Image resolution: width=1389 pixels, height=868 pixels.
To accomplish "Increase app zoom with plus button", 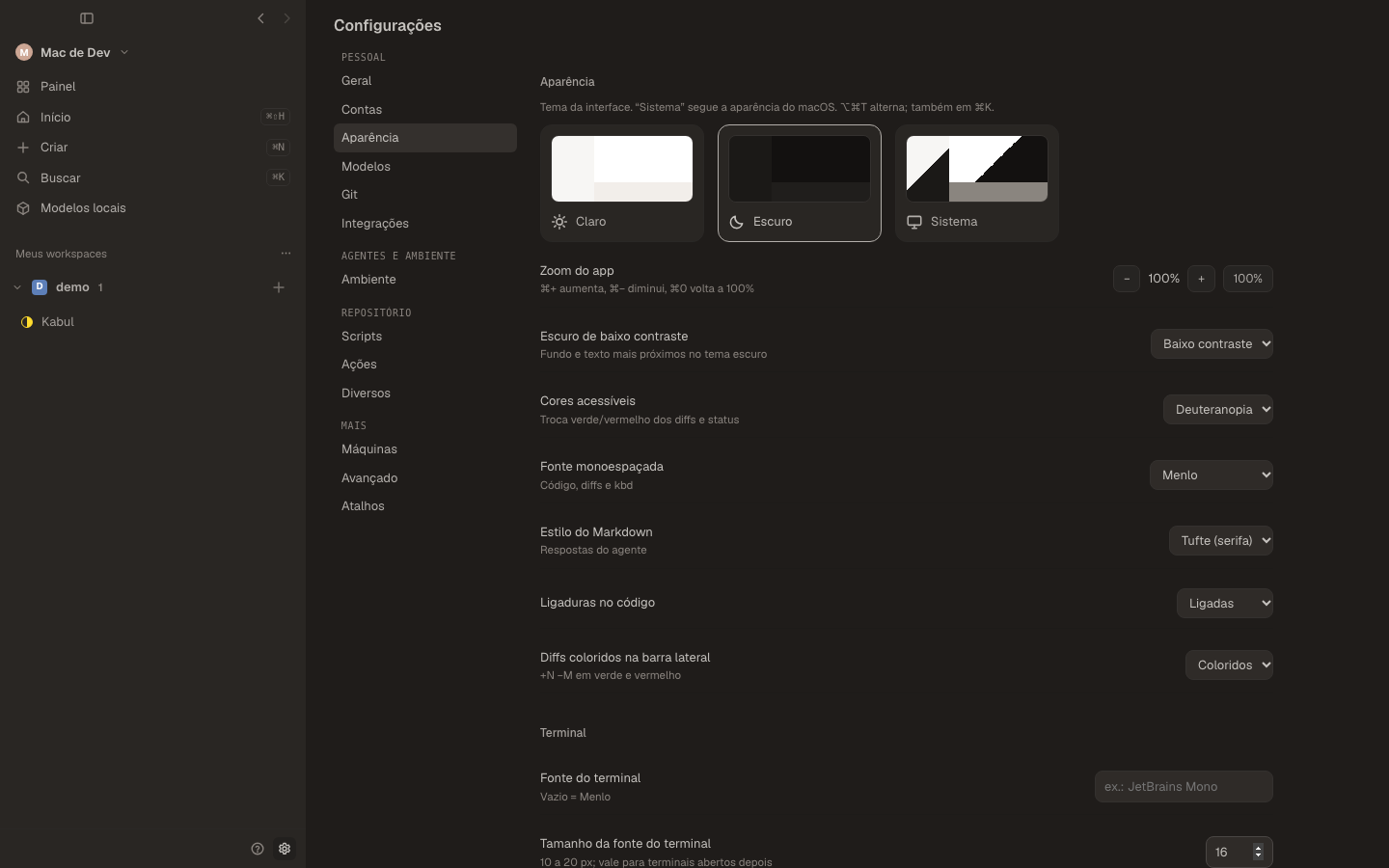I will [1201, 279].
